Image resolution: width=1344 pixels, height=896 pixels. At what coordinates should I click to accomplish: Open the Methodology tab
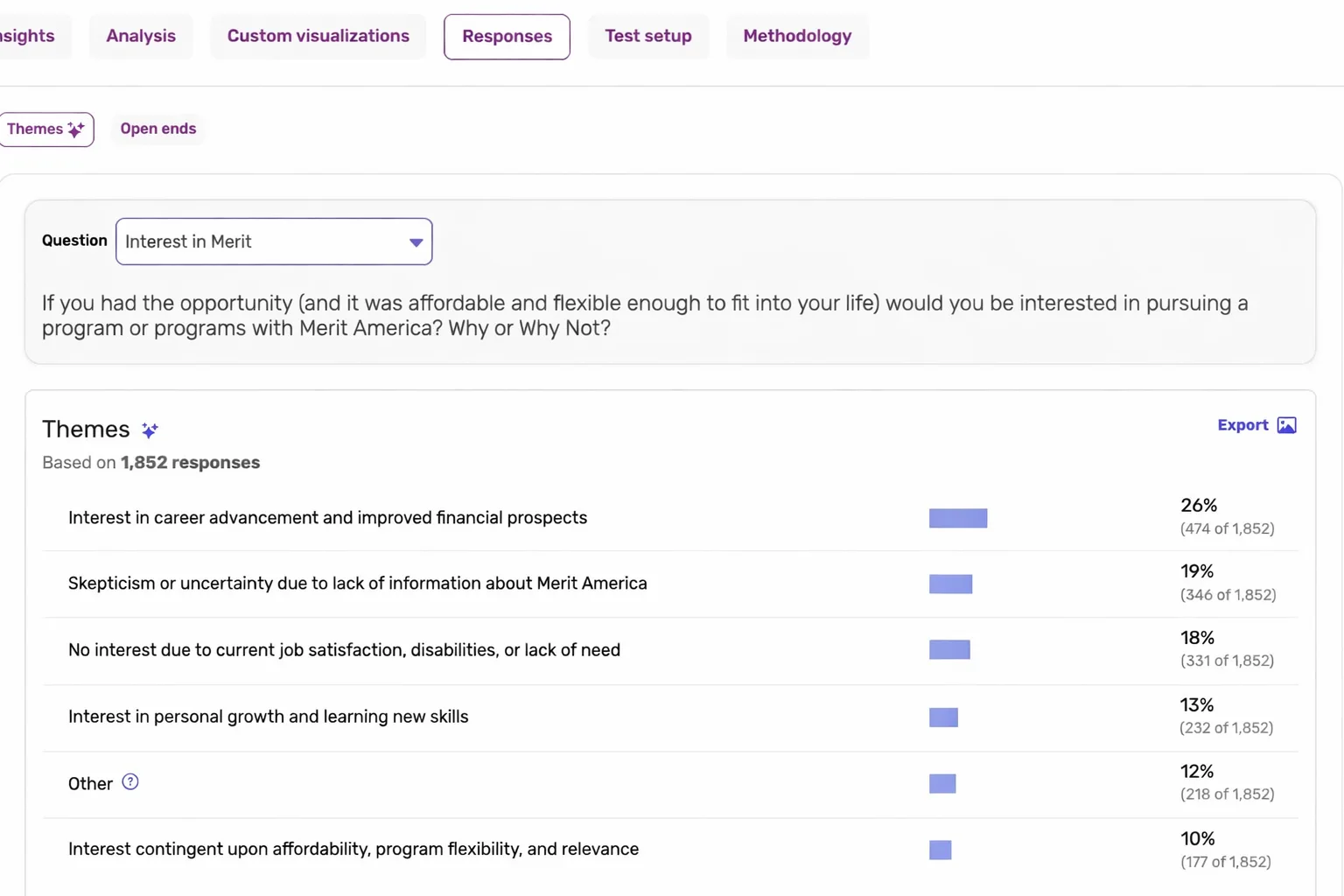pyautogui.click(x=796, y=36)
